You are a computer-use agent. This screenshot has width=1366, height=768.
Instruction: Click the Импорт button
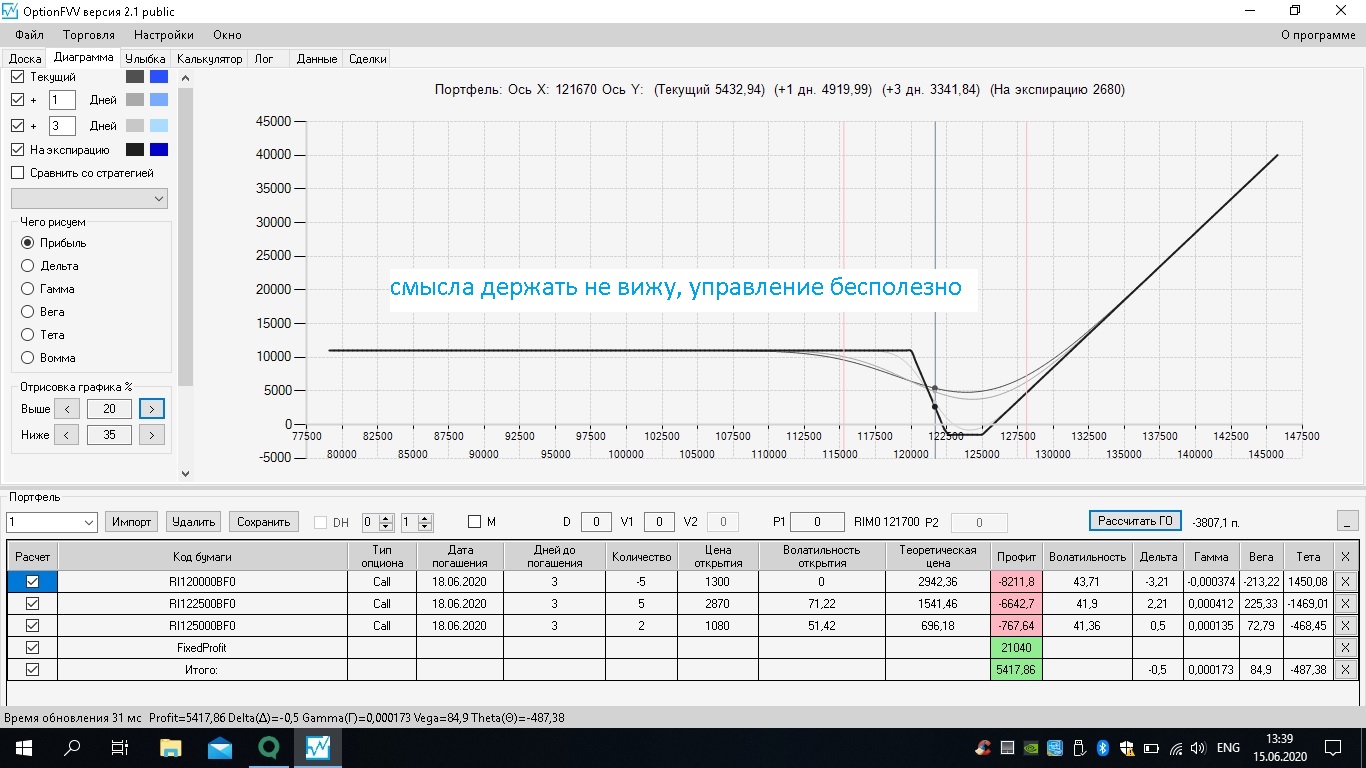[132, 522]
